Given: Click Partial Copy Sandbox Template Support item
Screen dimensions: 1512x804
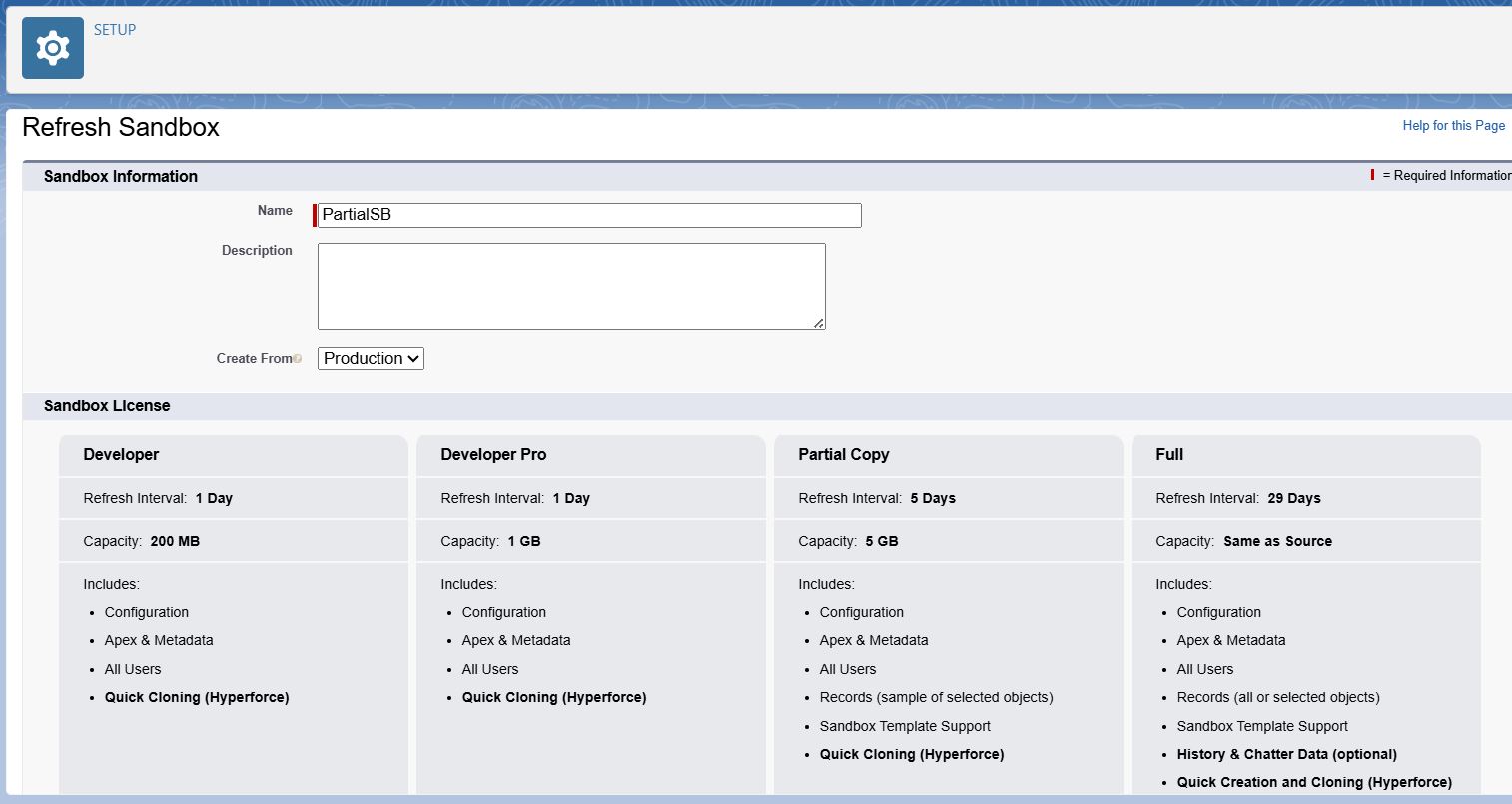Looking at the screenshot, I should click(905, 726).
